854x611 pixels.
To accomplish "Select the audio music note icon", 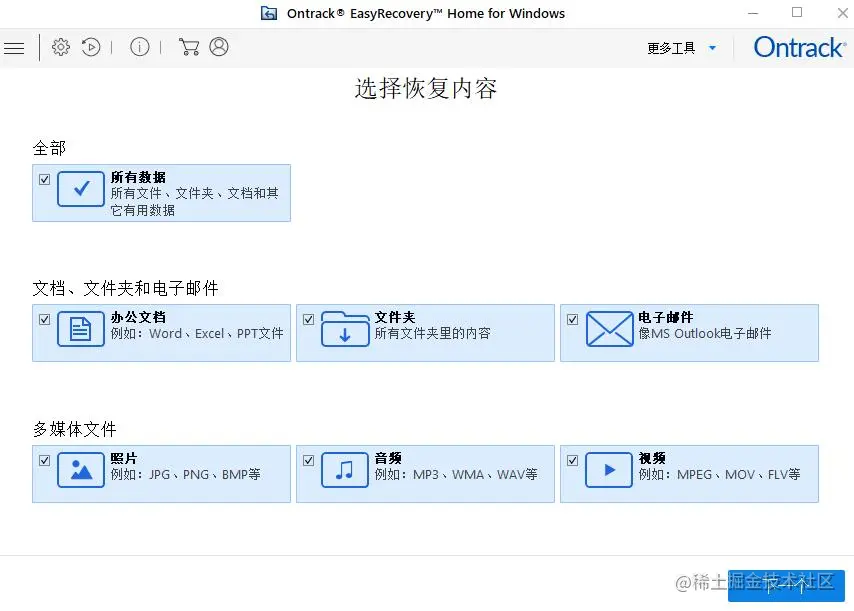I will point(345,469).
